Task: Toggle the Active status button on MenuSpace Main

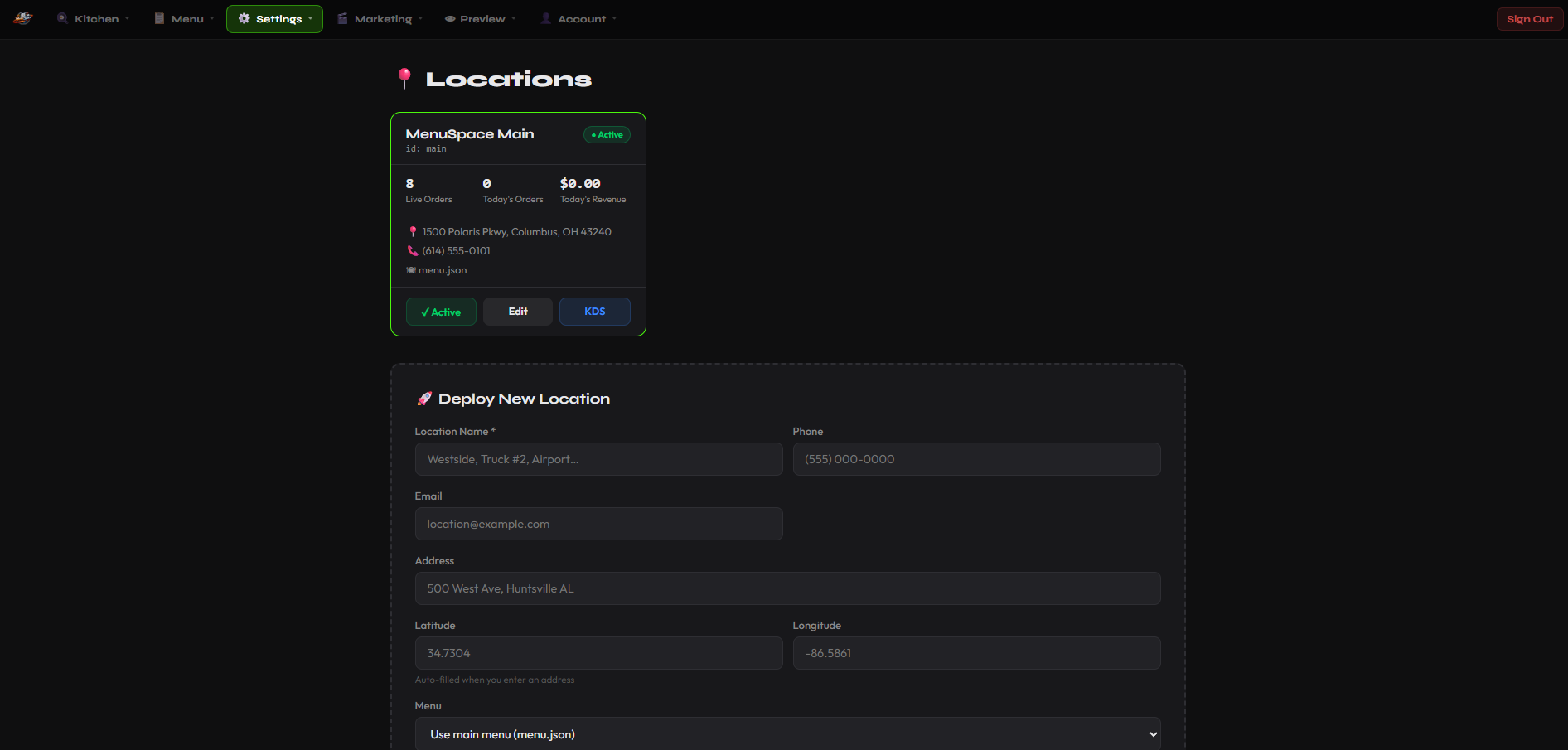Action: 441,312
